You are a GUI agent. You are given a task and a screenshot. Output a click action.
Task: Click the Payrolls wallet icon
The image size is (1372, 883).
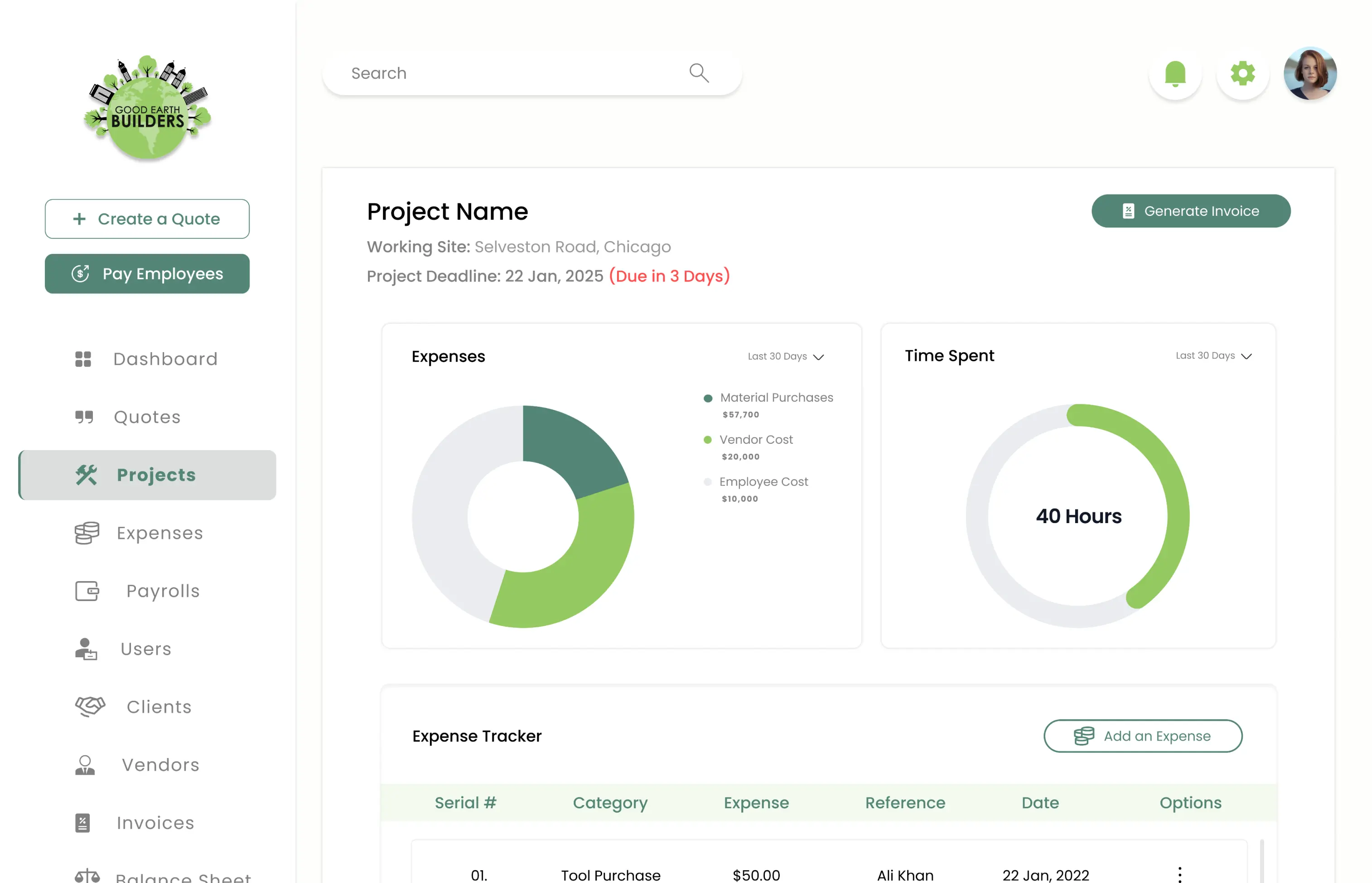pos(87,591)
